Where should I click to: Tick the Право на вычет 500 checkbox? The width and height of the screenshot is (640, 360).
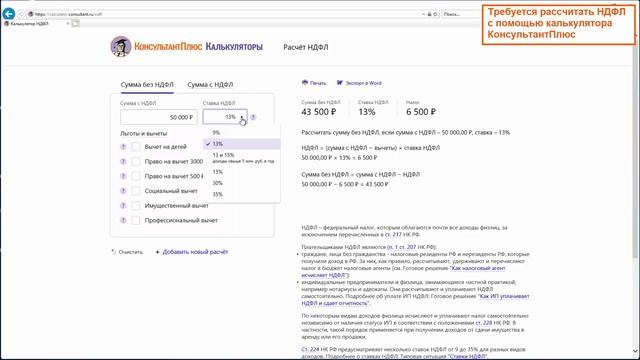point(136,176)
